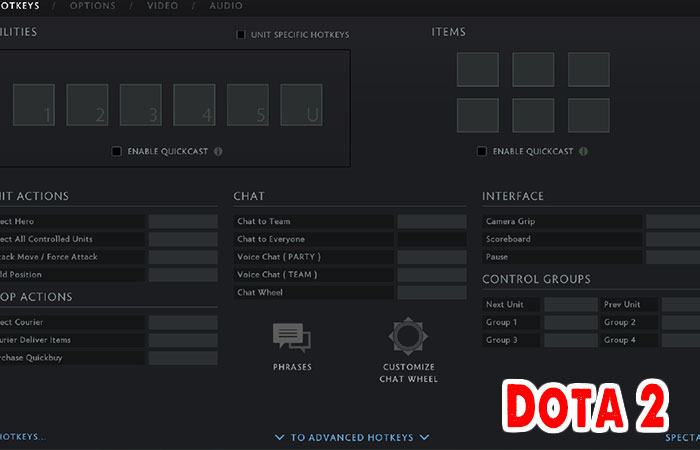Expand To Advanced Hotkeys right chevron
Image resolution: width=700 pixels, height=450 pixels.
click(424, 437)
